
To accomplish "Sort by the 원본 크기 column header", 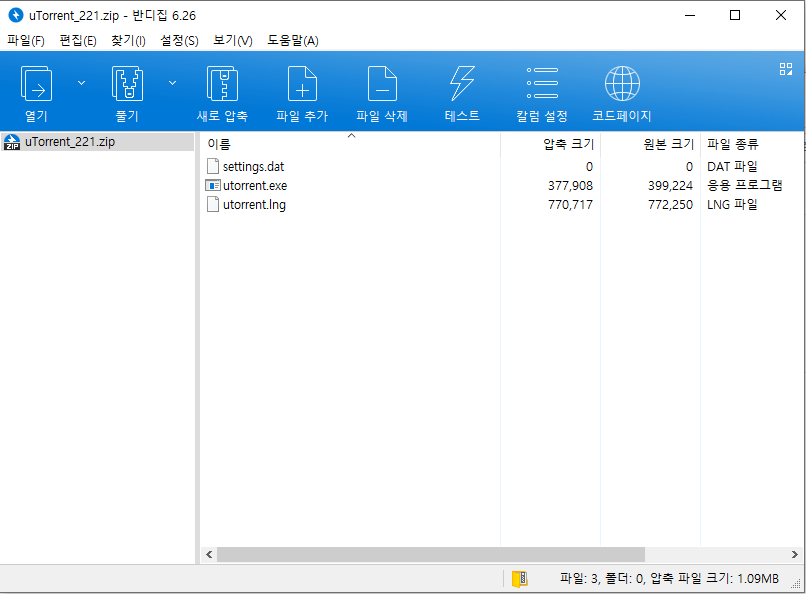I will (650, 144).
